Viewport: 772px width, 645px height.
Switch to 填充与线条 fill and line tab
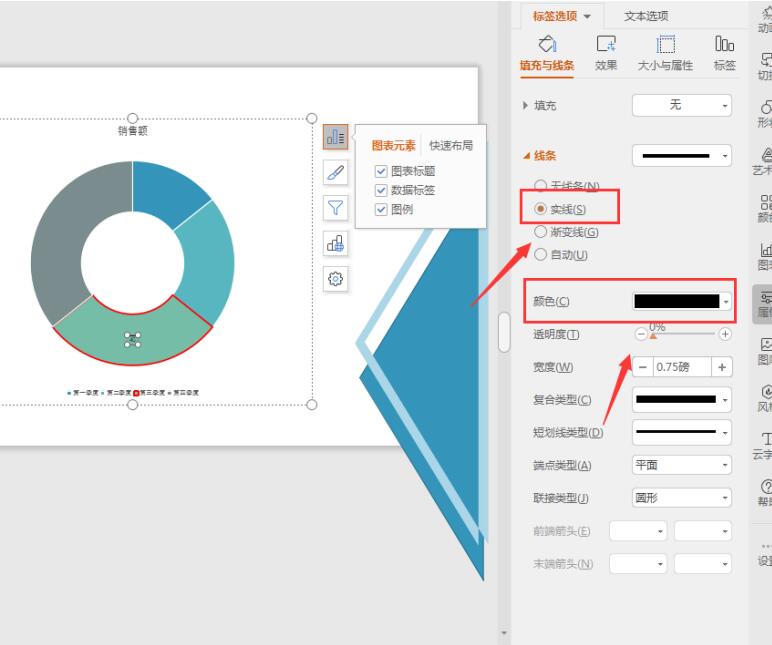tap(547, 54)
